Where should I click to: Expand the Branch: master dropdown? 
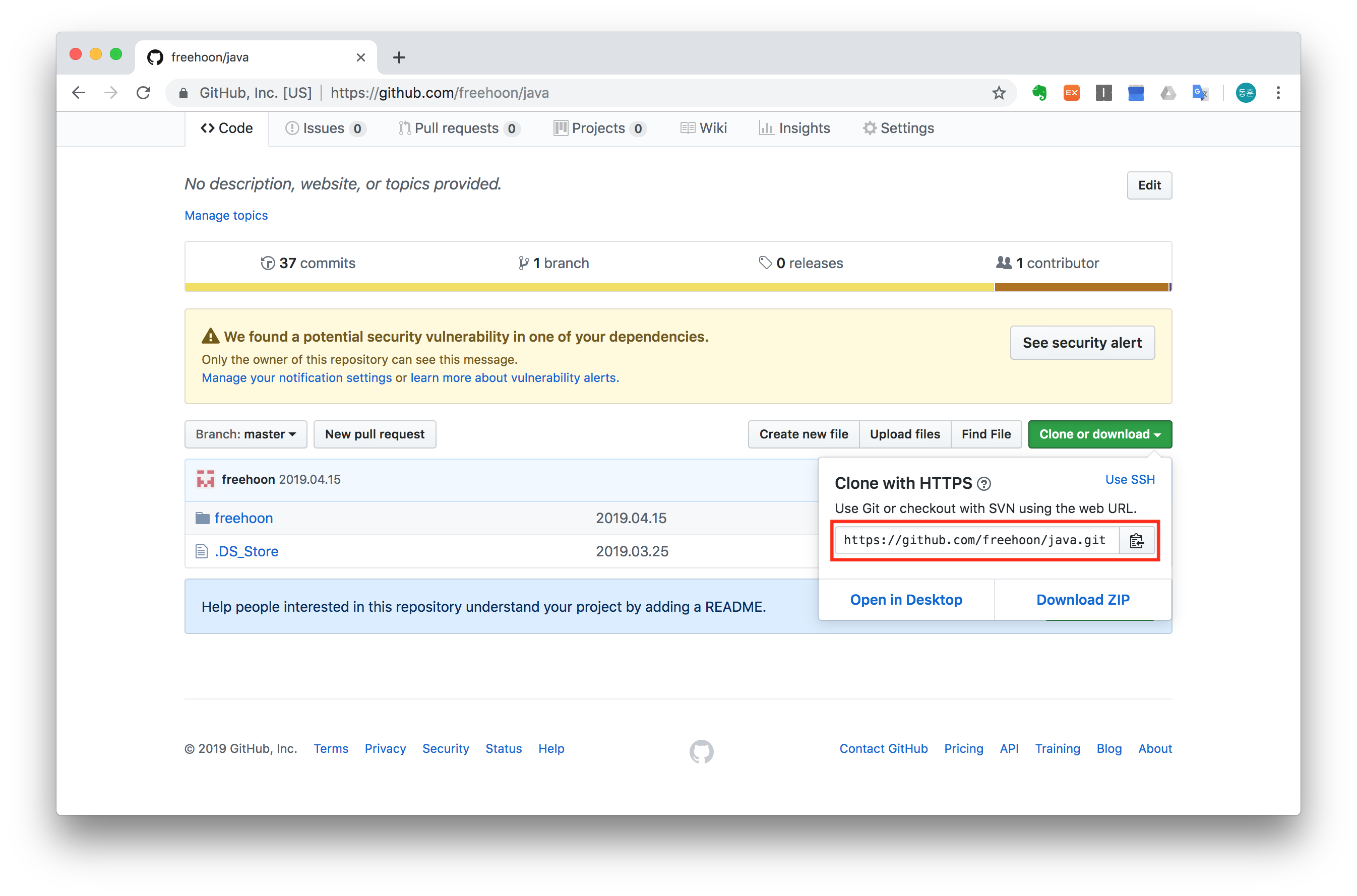click(246, 434)
